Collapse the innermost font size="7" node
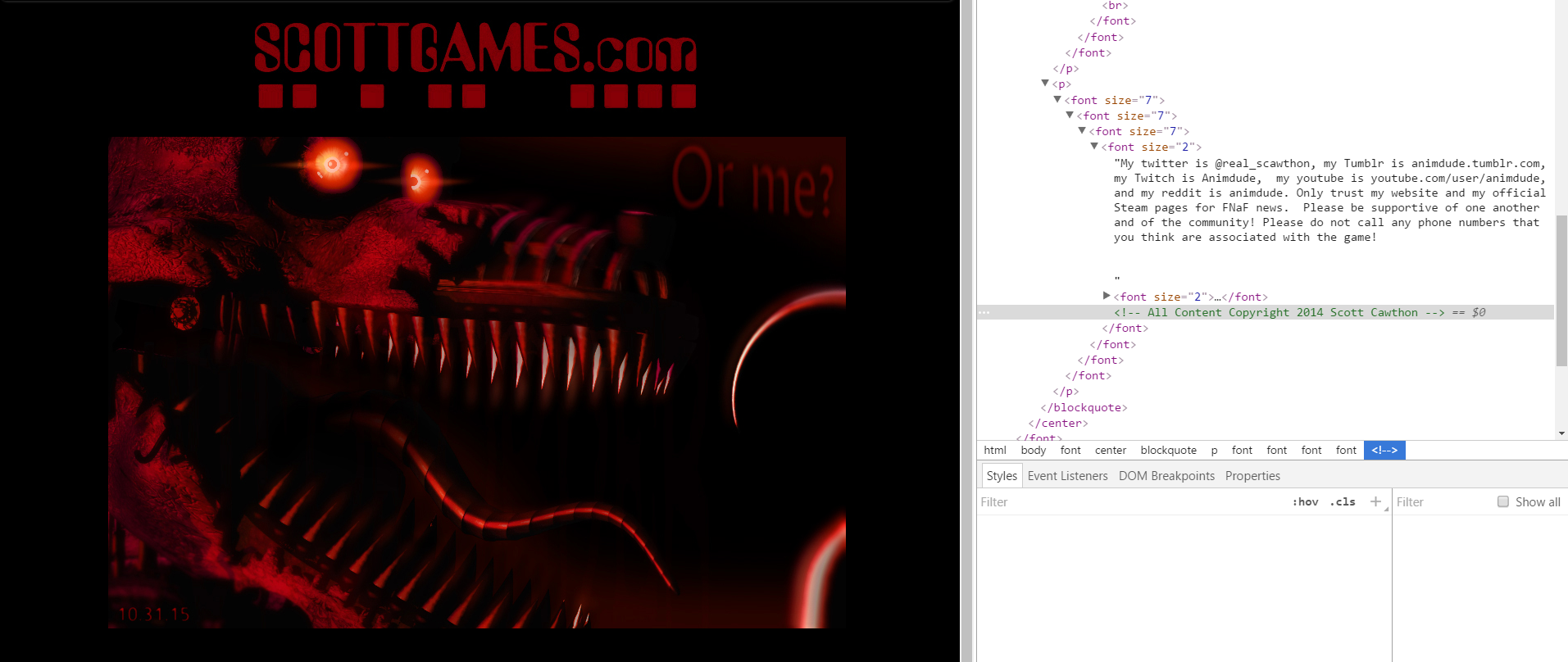 coord(1082,130)
